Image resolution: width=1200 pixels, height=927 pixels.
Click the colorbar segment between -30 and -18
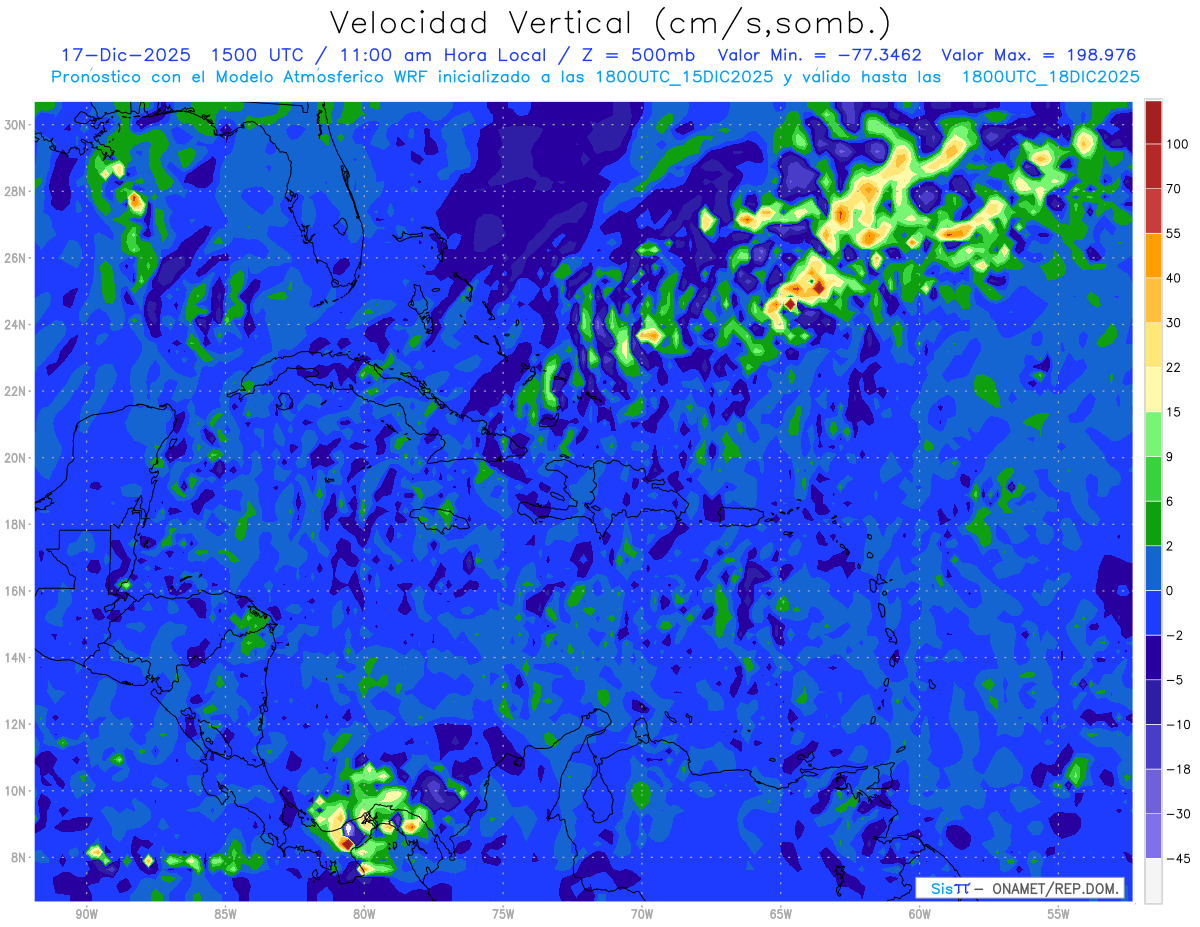point(1153,791)
